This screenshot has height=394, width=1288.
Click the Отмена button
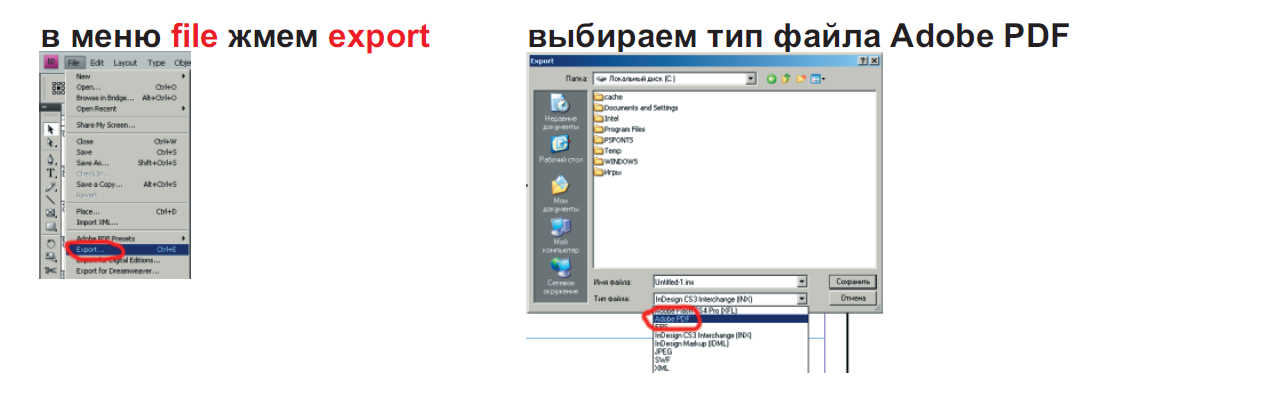click(853, 298)
